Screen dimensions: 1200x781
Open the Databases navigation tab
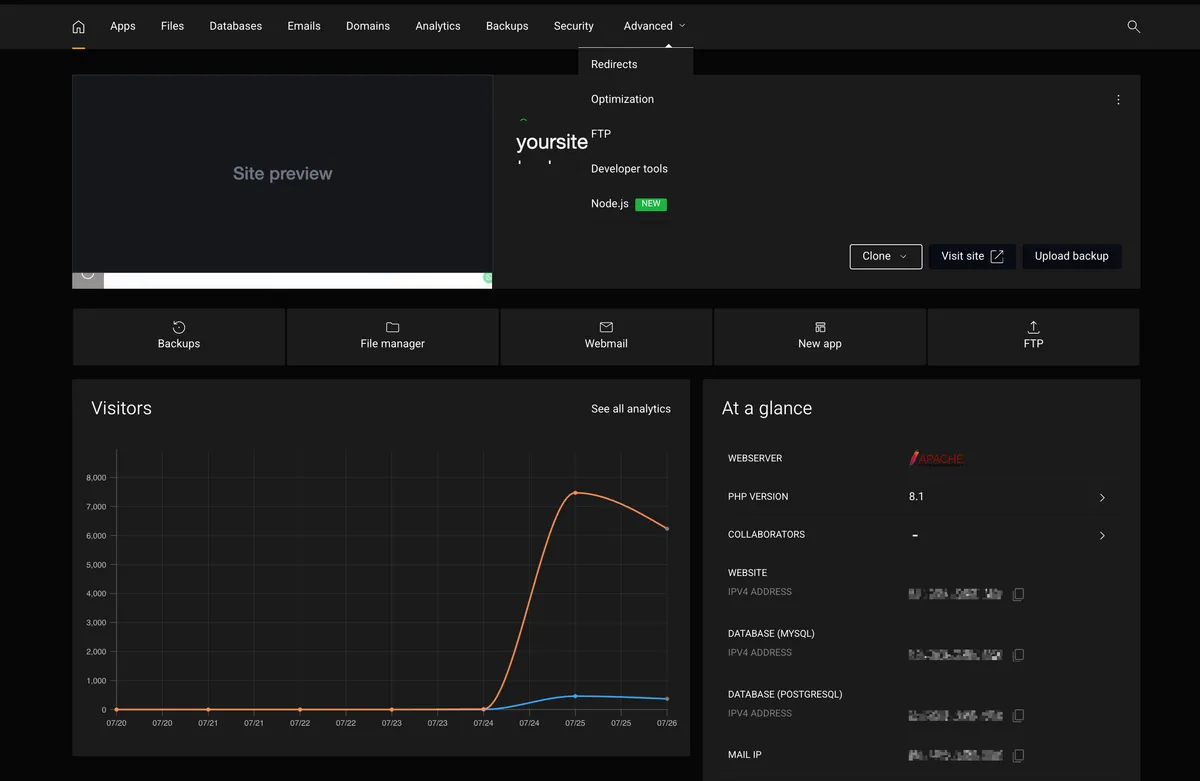tap(236, 26)
